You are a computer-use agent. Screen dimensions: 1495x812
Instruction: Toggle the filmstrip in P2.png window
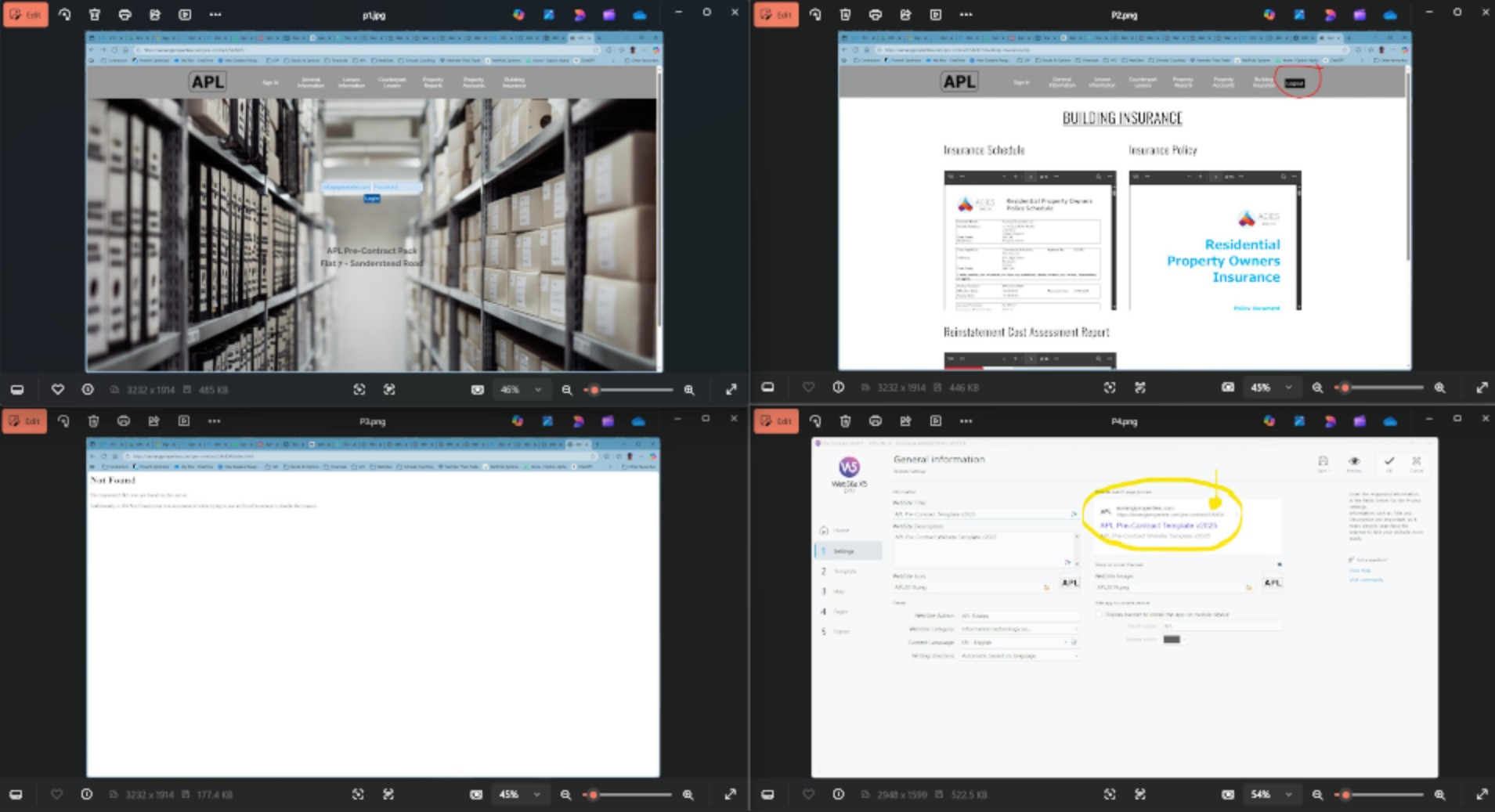click(x=767, y=388)
